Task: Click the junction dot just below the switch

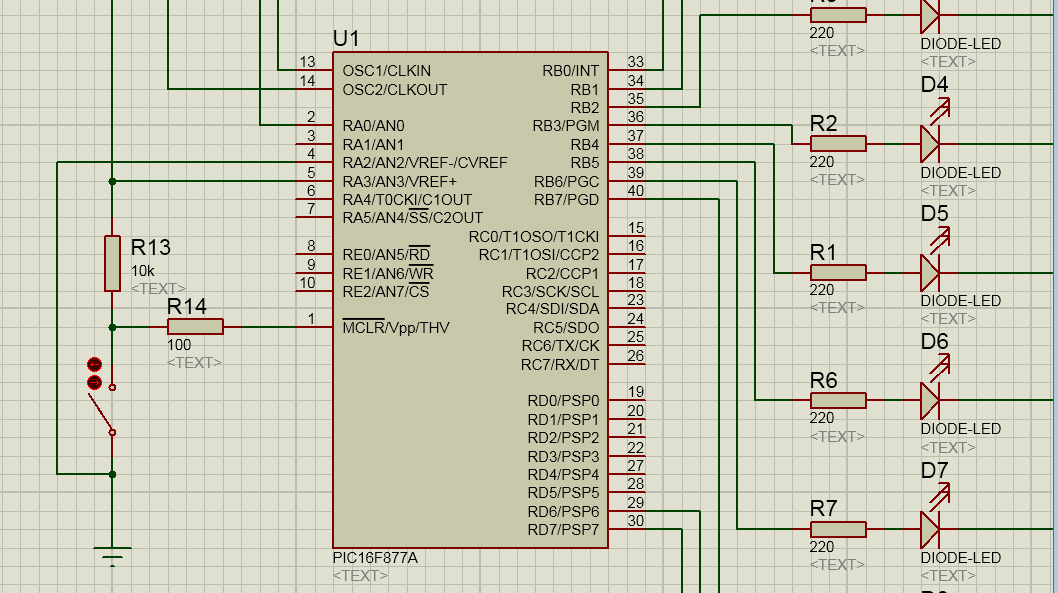Action: [112, 474]
